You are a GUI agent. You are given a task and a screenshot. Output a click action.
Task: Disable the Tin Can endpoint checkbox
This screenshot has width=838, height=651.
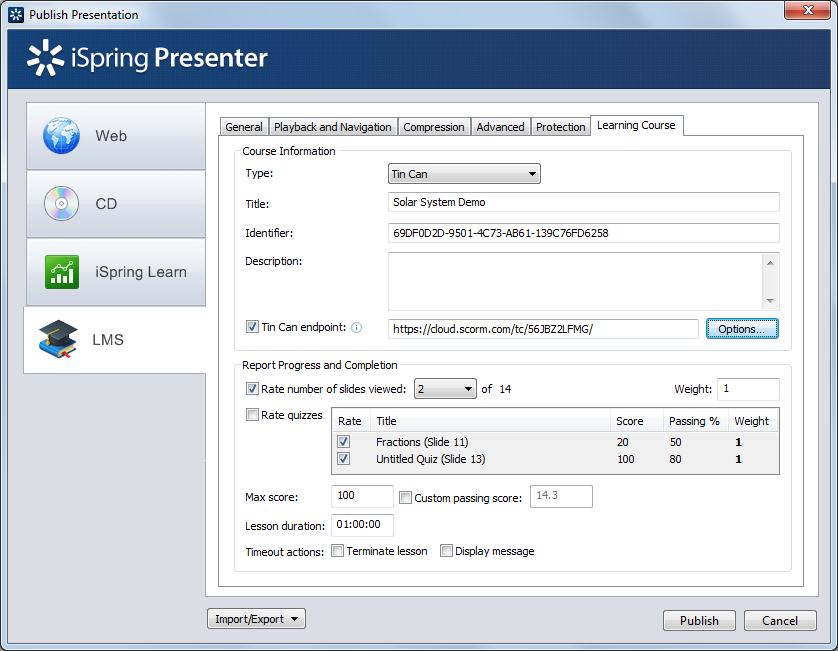[x=252, y=327]
